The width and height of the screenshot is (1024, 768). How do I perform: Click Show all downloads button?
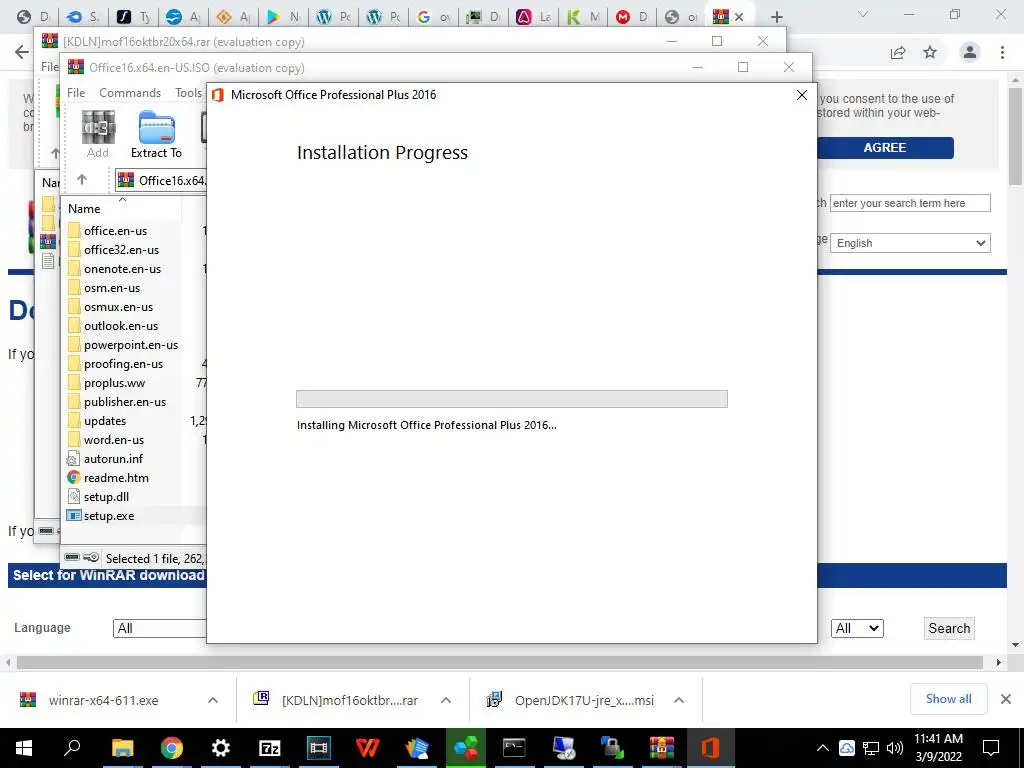[948, 699]
